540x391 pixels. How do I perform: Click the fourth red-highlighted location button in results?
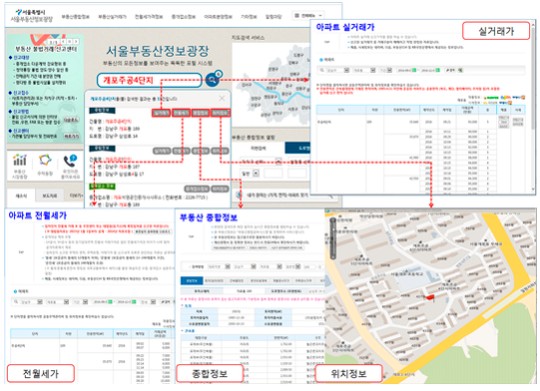tap(220, 113)
